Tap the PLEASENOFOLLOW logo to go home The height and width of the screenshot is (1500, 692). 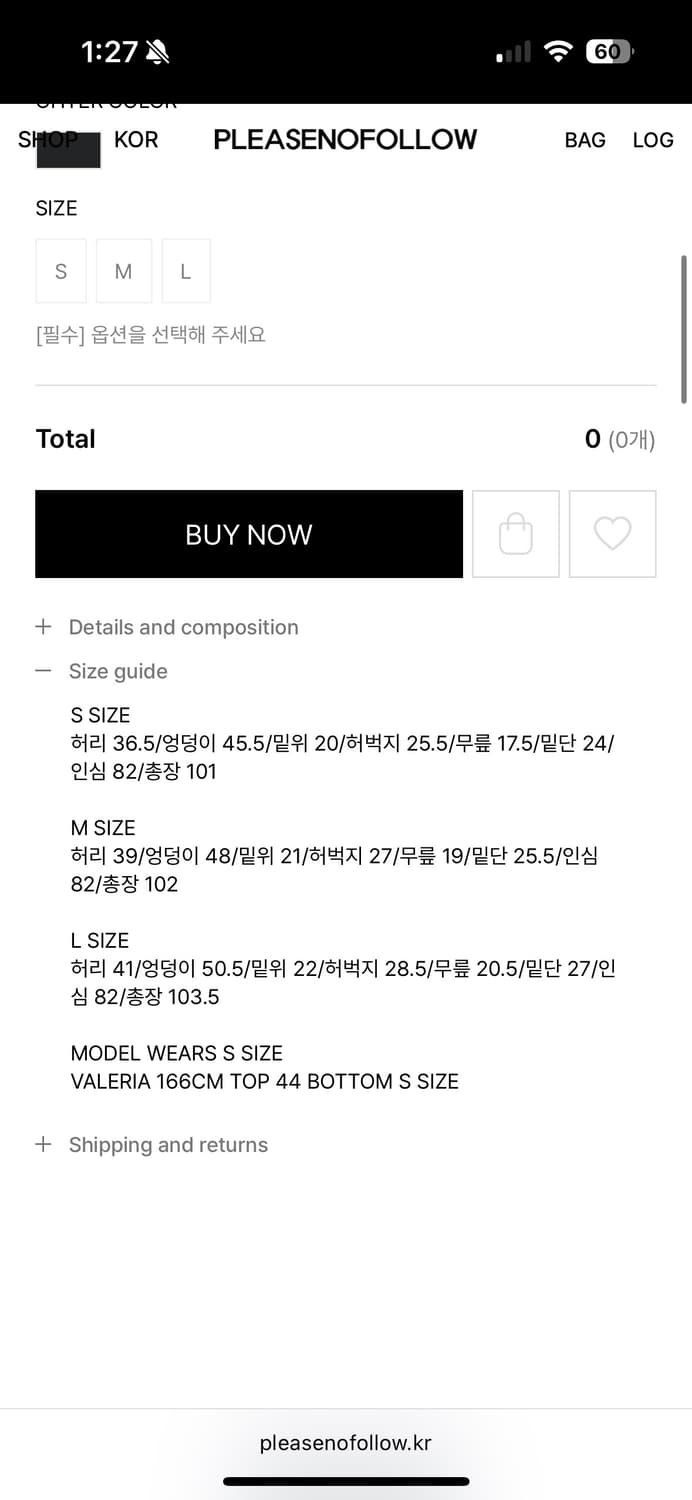click(x=345, y=140)
